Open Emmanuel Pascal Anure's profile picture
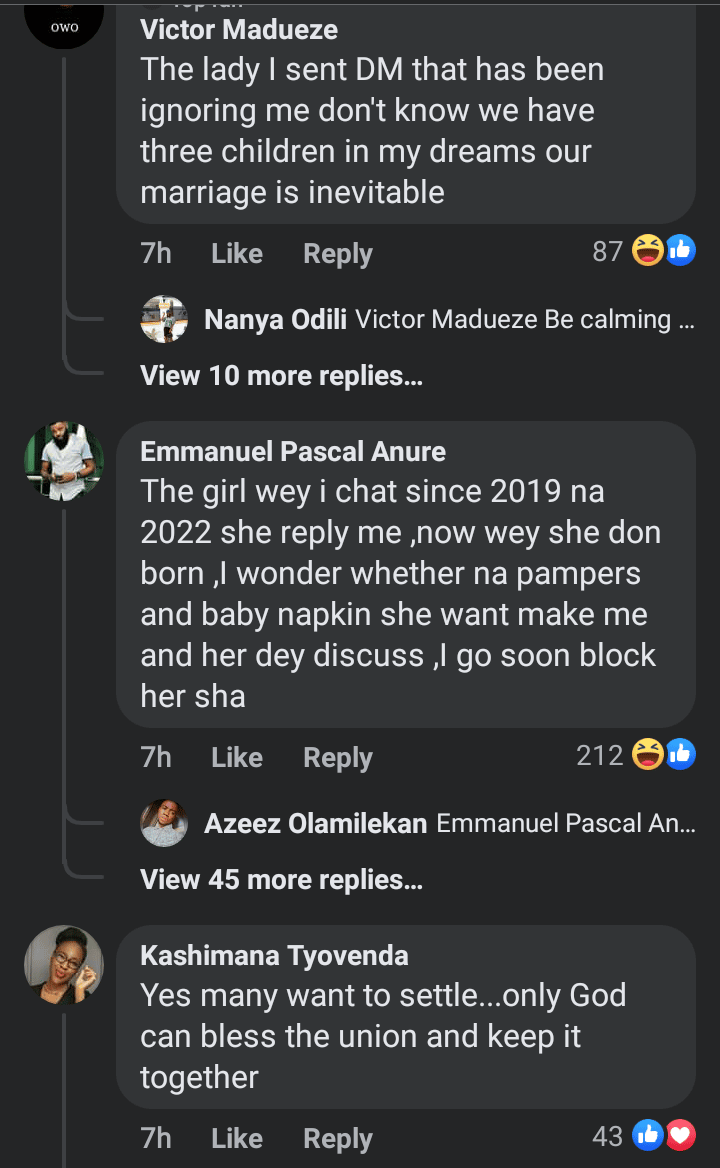The image size is (720, 1168). click(x=64, y=461)
